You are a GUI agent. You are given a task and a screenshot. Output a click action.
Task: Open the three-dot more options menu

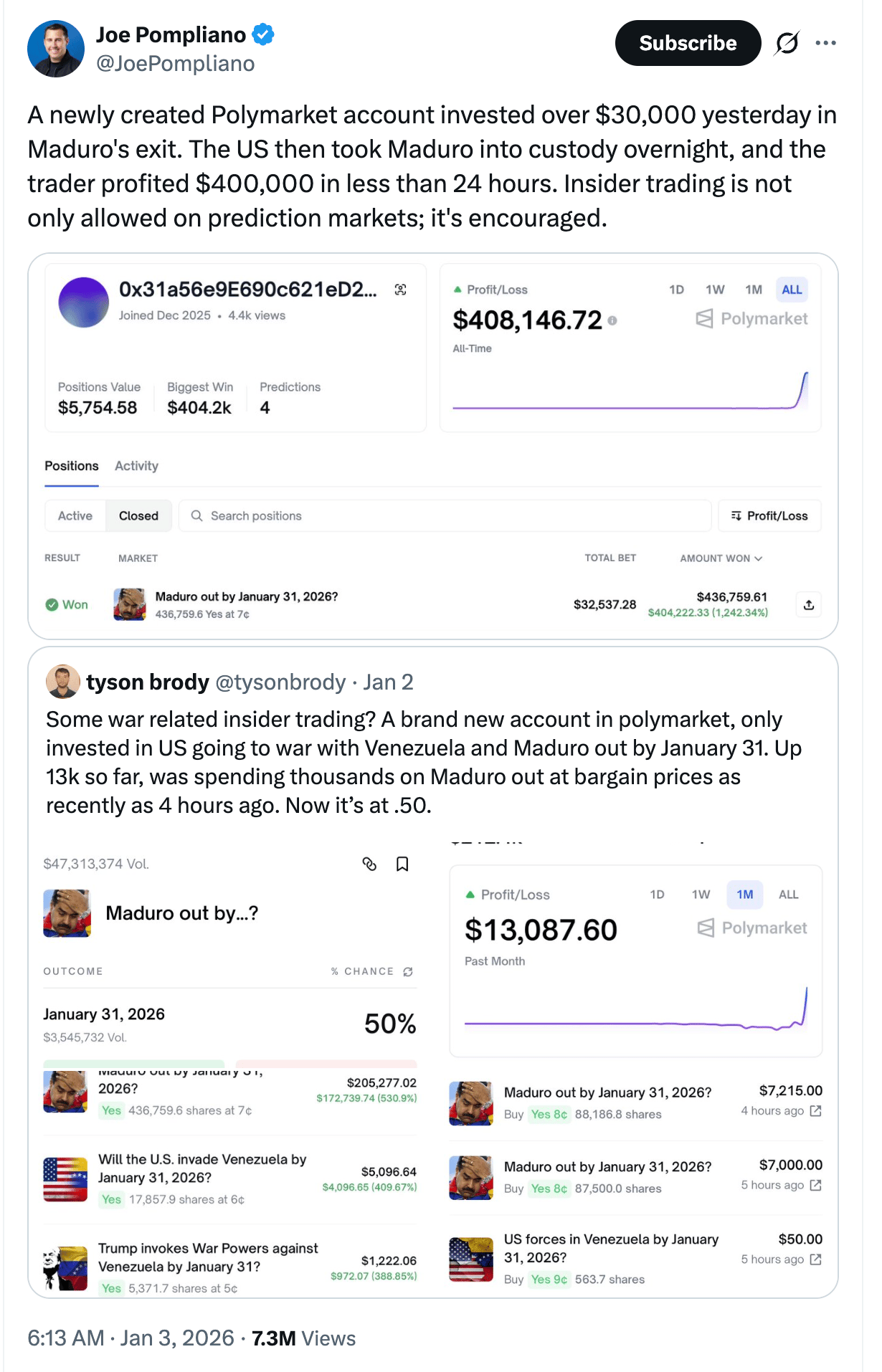(825, 43)
